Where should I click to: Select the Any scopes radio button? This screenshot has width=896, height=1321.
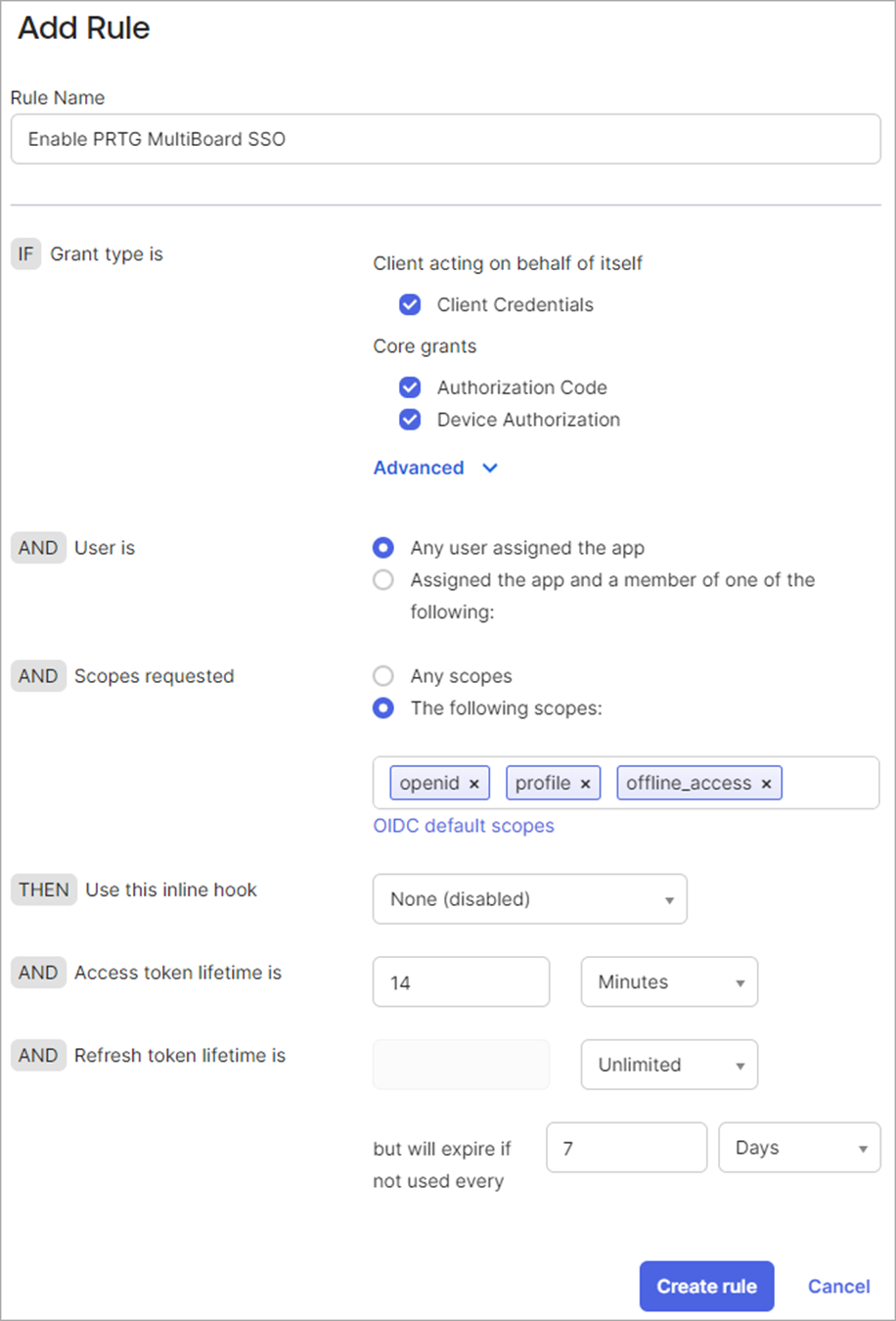(x=383, y=676)
